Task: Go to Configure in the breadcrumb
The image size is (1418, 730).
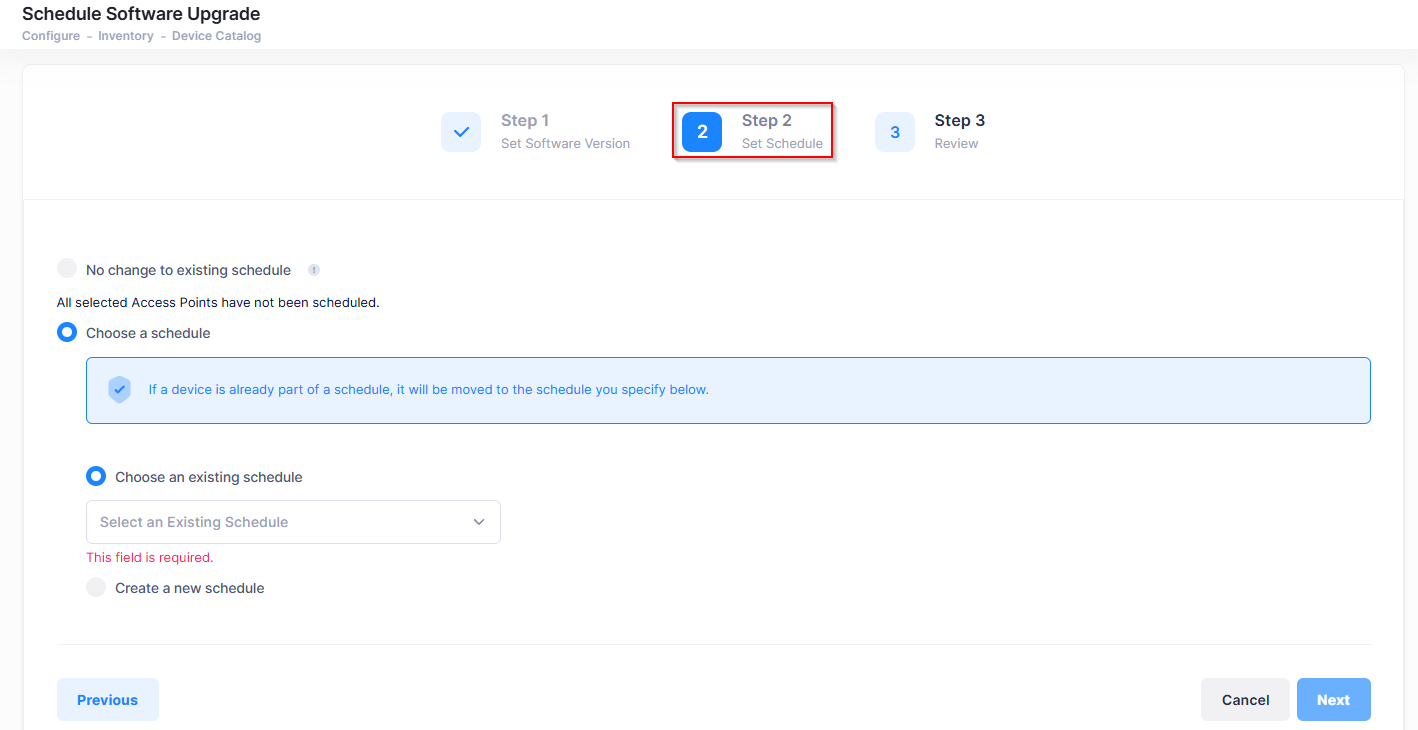Action: coord(51,36)
